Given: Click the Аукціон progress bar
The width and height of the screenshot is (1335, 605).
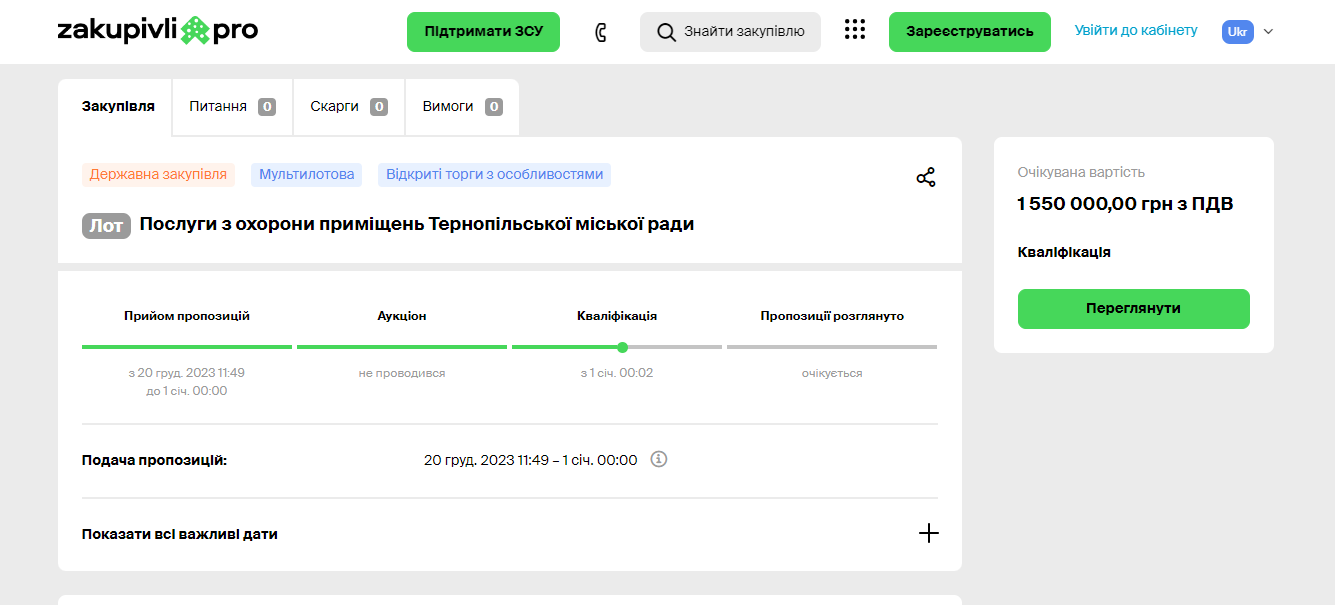Looking at the screenshot, I should (x=402, y=347).
